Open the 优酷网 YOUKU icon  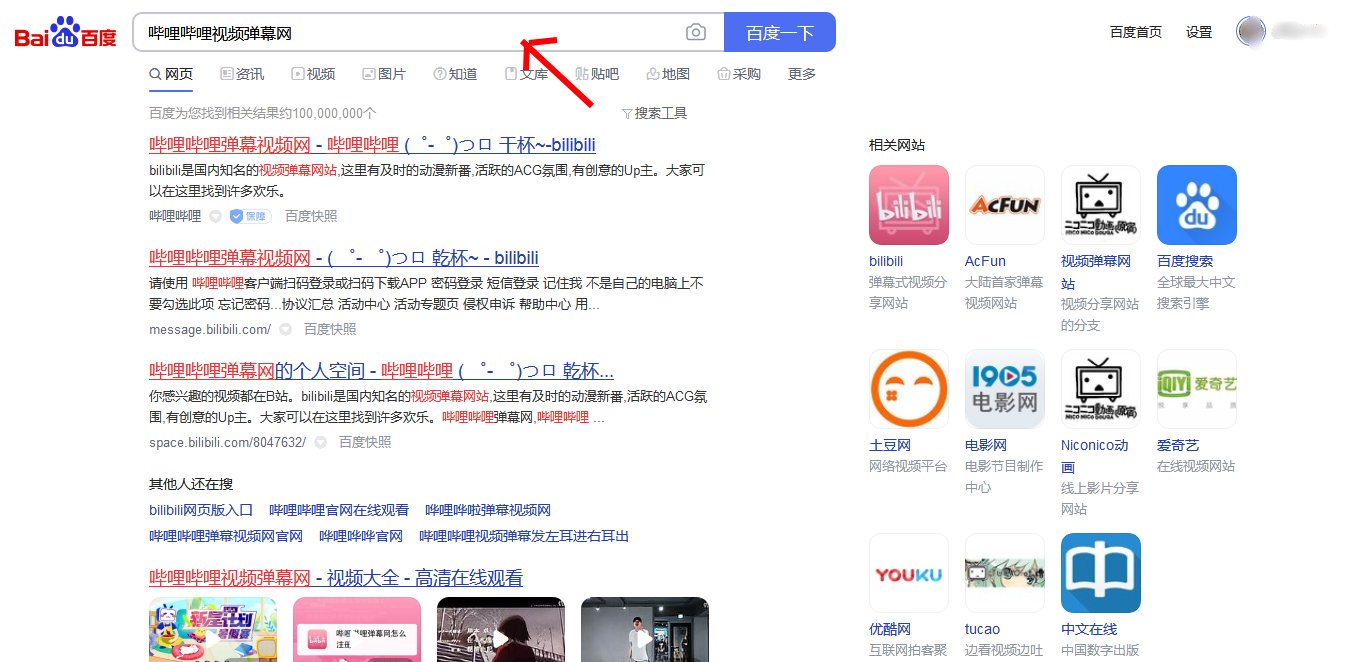tap(908, 572)
